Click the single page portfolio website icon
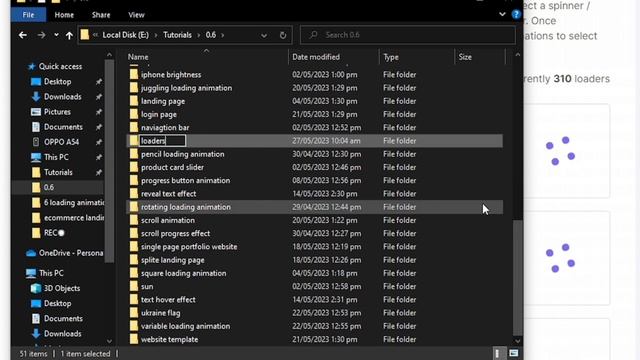 pyautogui.click(x=134, y=247)
